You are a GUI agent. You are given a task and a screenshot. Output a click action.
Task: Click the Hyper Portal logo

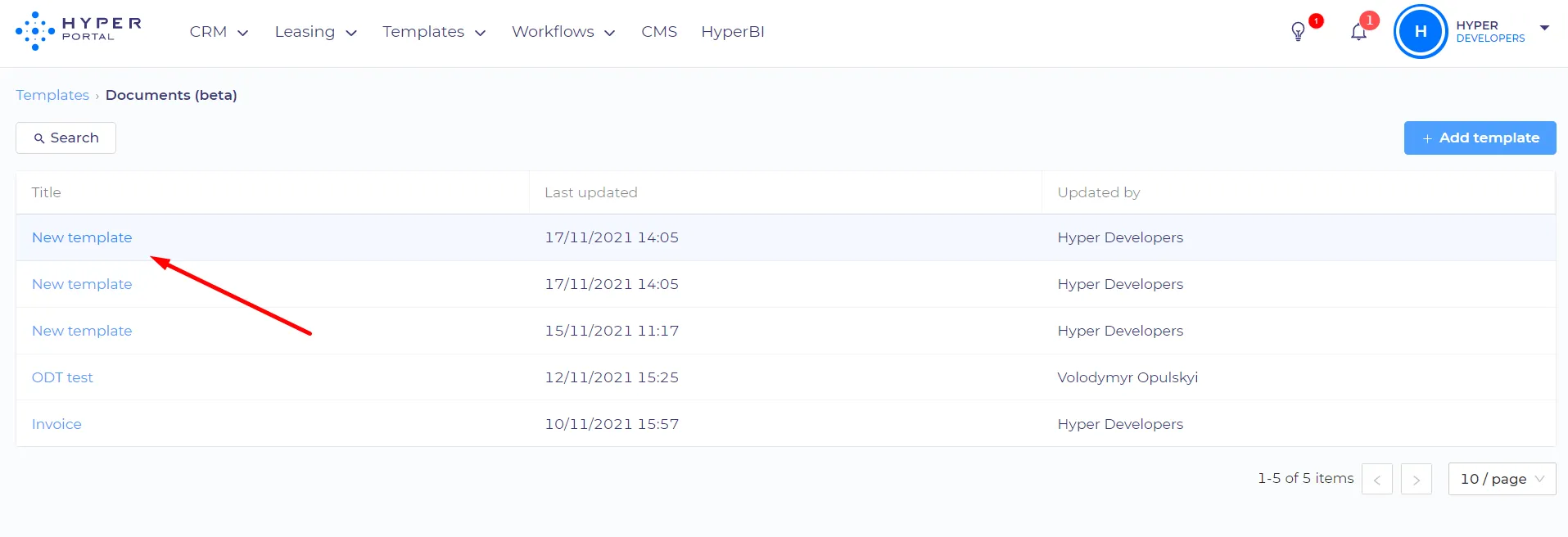[x=79, y=31]
